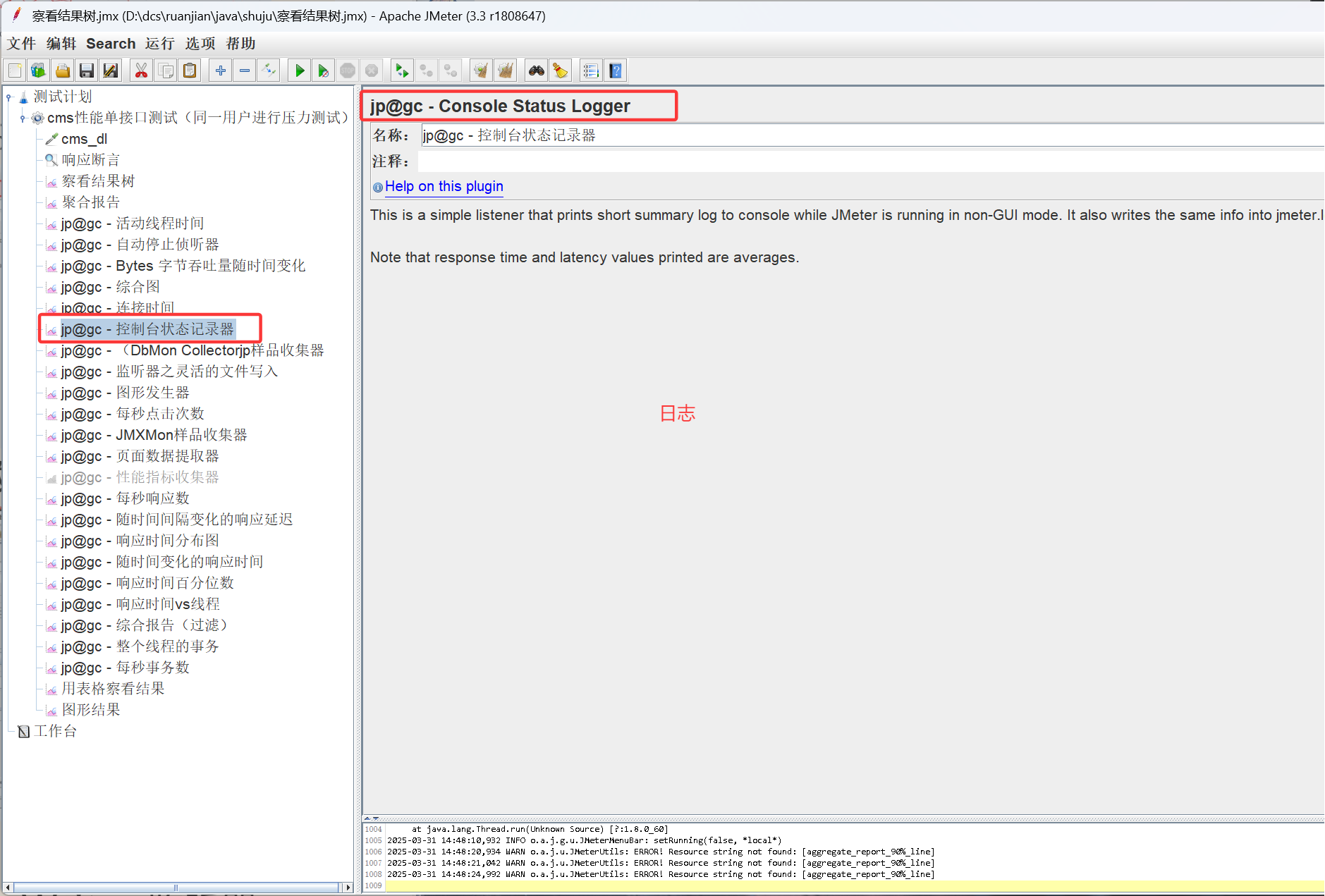Screen dimensions: 1325x896
Task: Clear results with single broom icon
Action: pyautogui.click(x=481, y=70)
